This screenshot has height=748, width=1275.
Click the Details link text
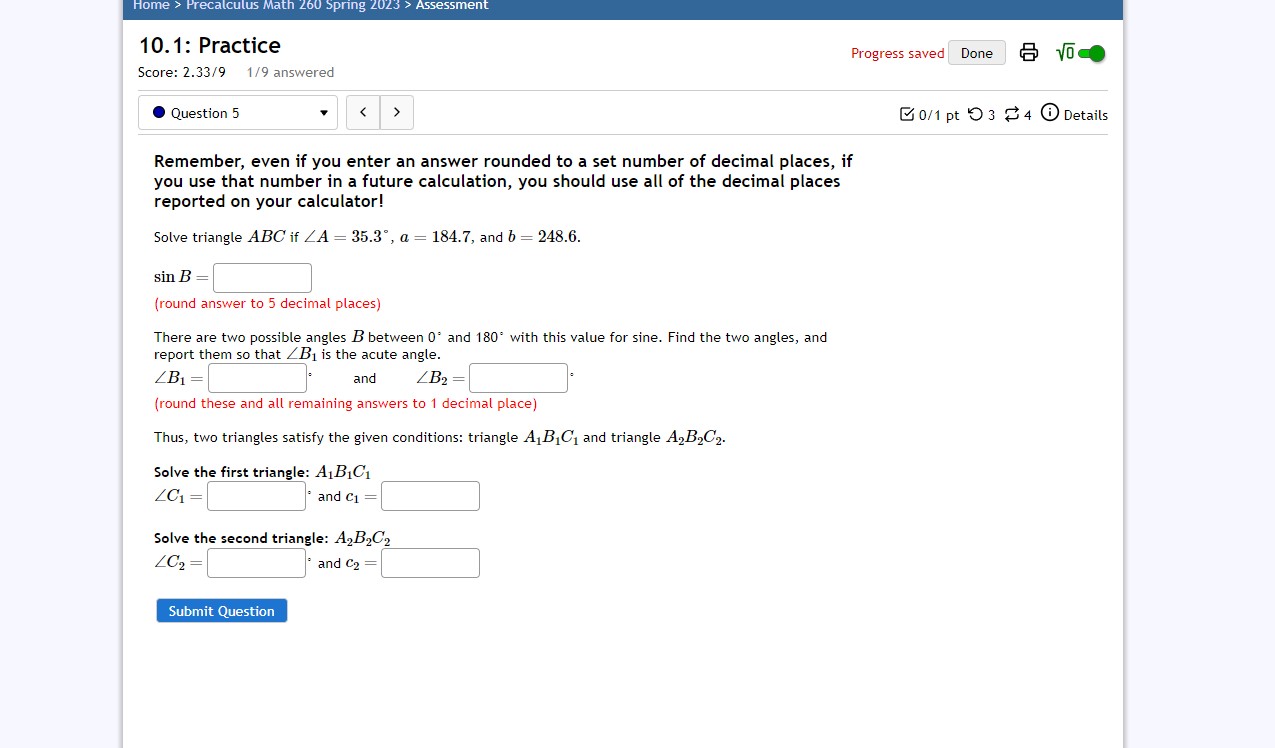(x=1086, y=115)
